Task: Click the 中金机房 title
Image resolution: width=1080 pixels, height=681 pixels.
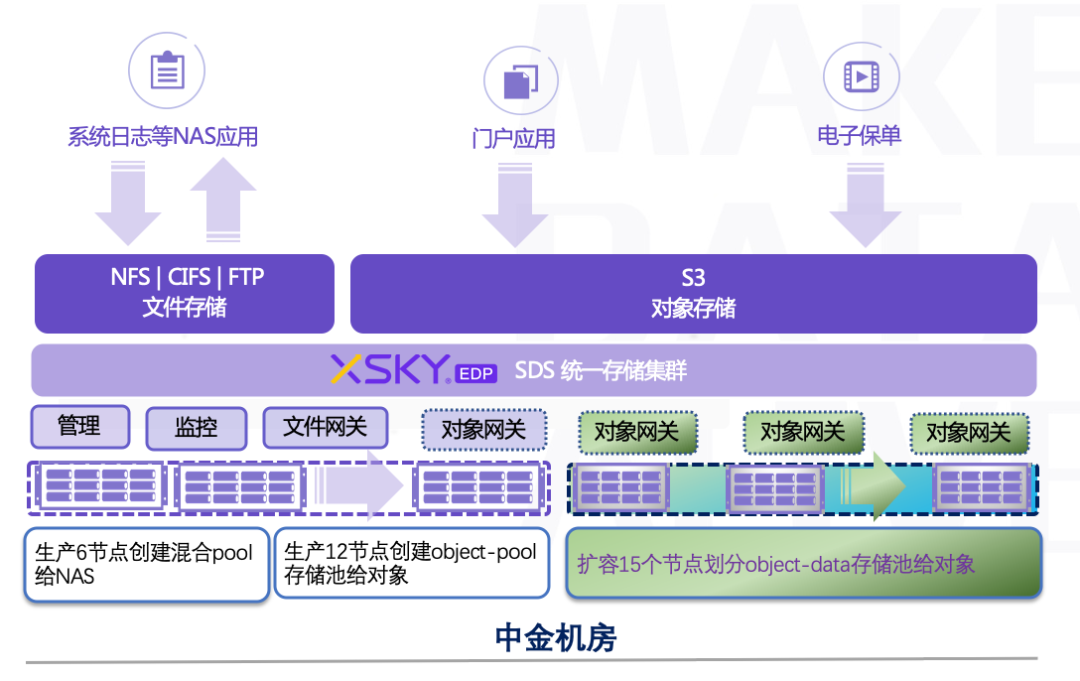Action: (555, 638)
